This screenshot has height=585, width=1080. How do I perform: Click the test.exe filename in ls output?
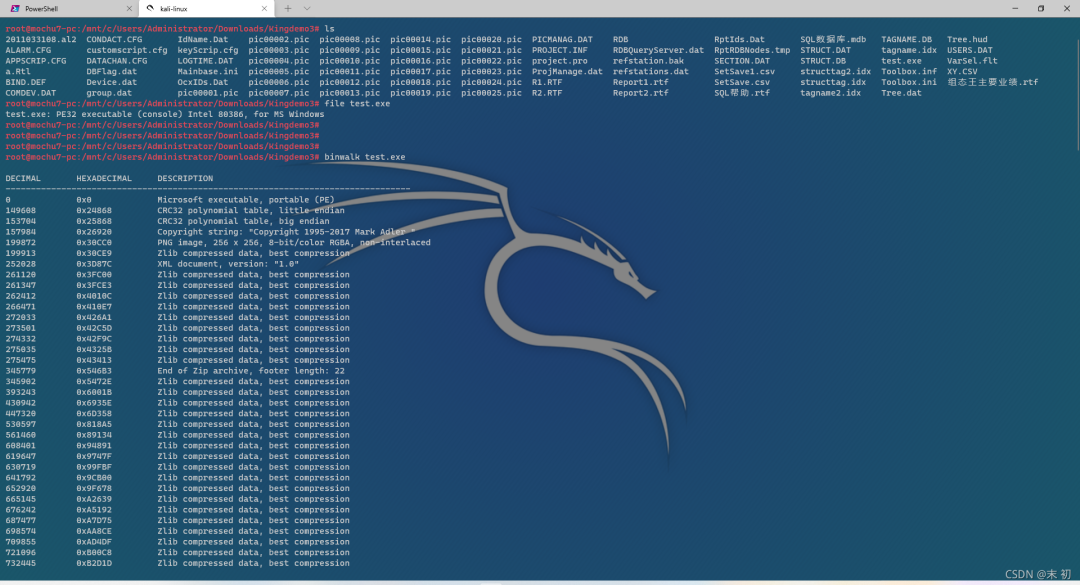901,61
